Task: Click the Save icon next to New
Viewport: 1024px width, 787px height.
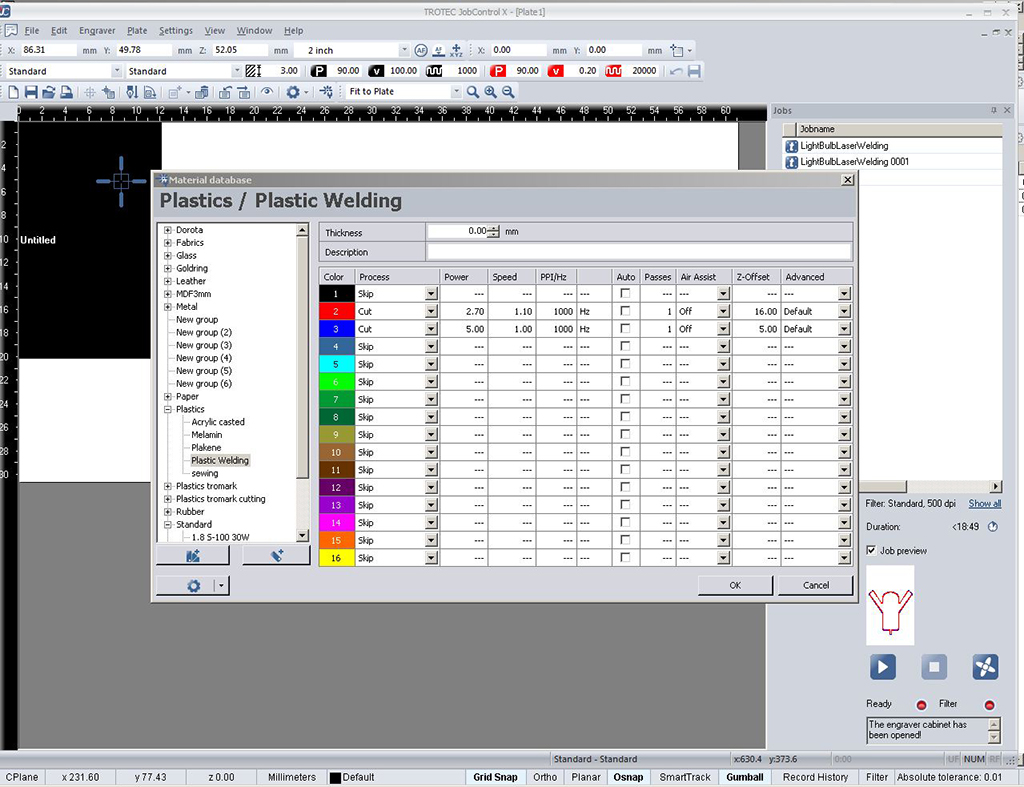Action: [31, 92]
